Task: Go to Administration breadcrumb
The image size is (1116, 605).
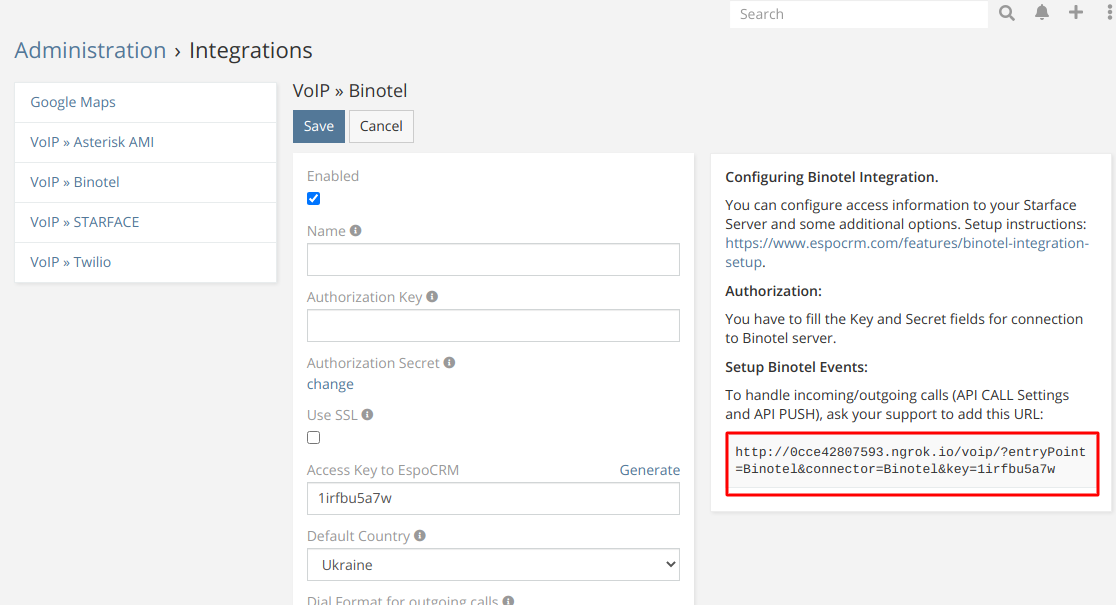Action: coord(90,51)
